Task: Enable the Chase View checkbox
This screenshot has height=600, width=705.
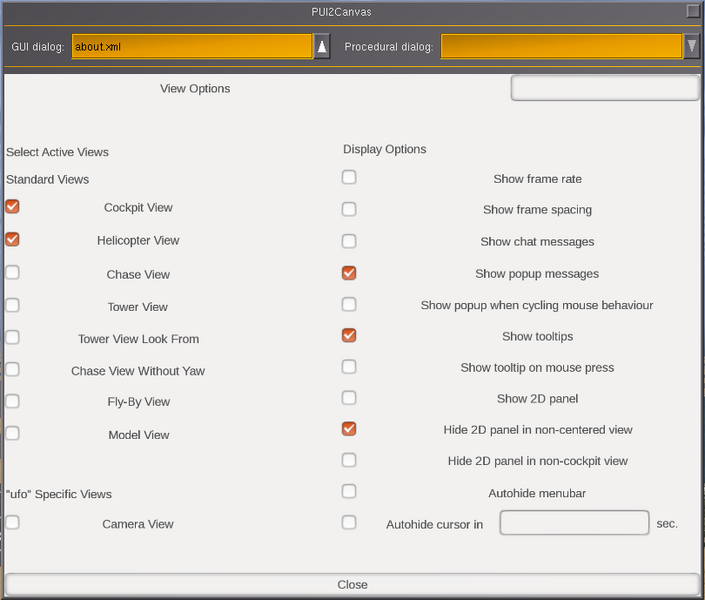Action: pos(13,272)
